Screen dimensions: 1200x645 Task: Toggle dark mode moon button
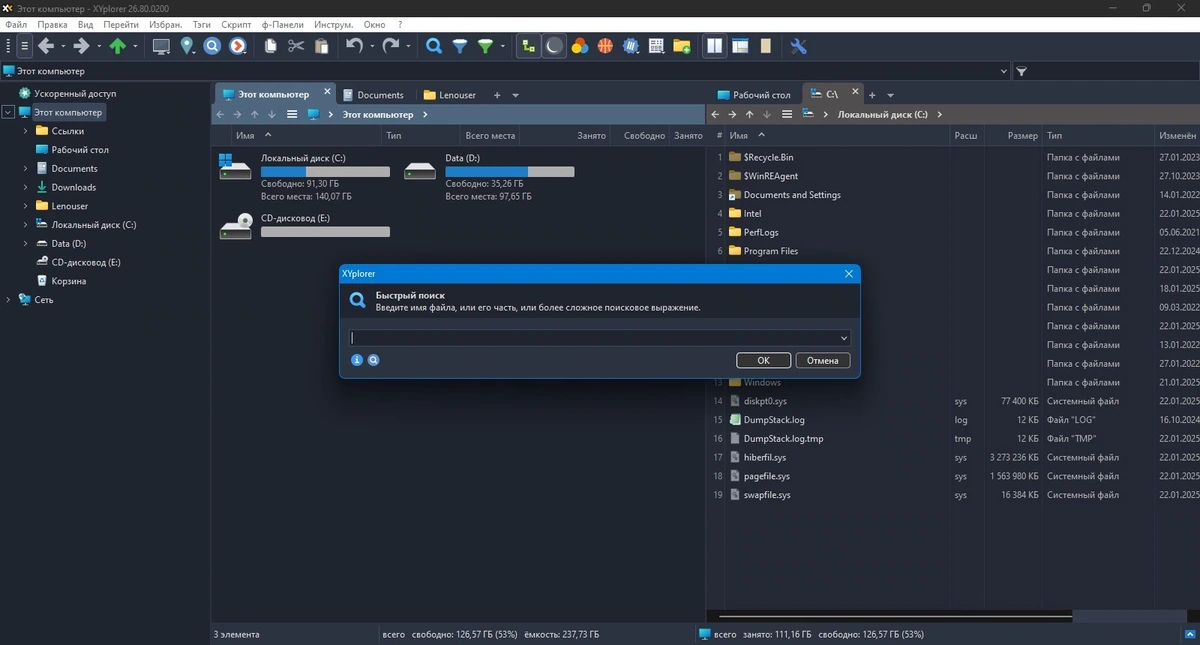(x=554, y=46)
